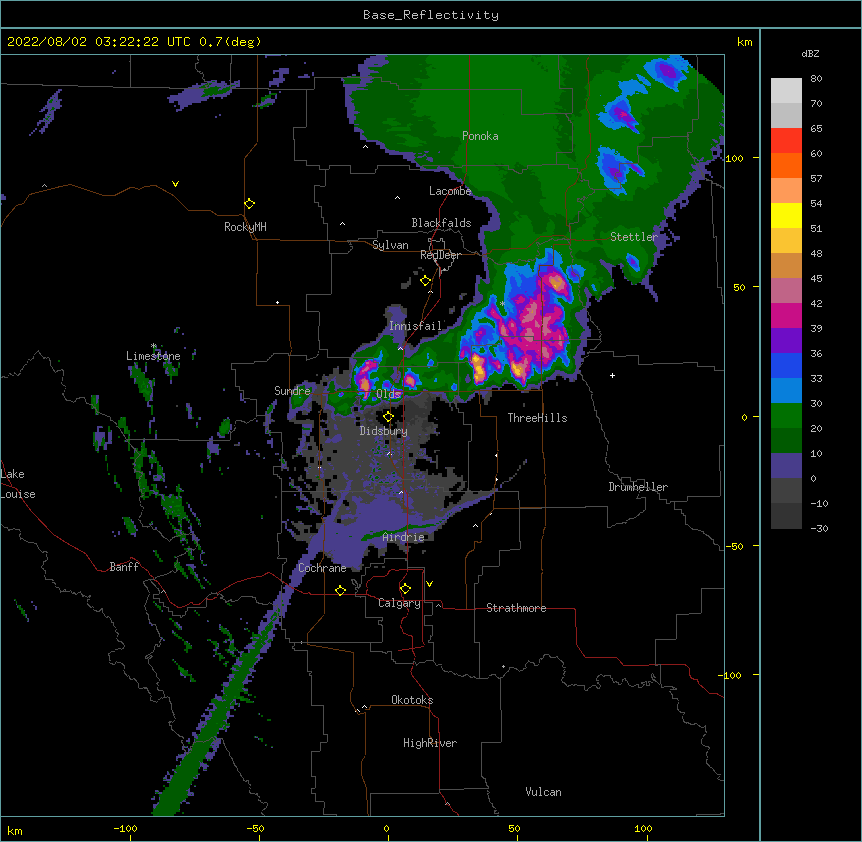Image resolution: width=862 pixels, height=842 pixels.
Task: Click the yellow diamond marker just south of RedDeer
Action: 425,281
